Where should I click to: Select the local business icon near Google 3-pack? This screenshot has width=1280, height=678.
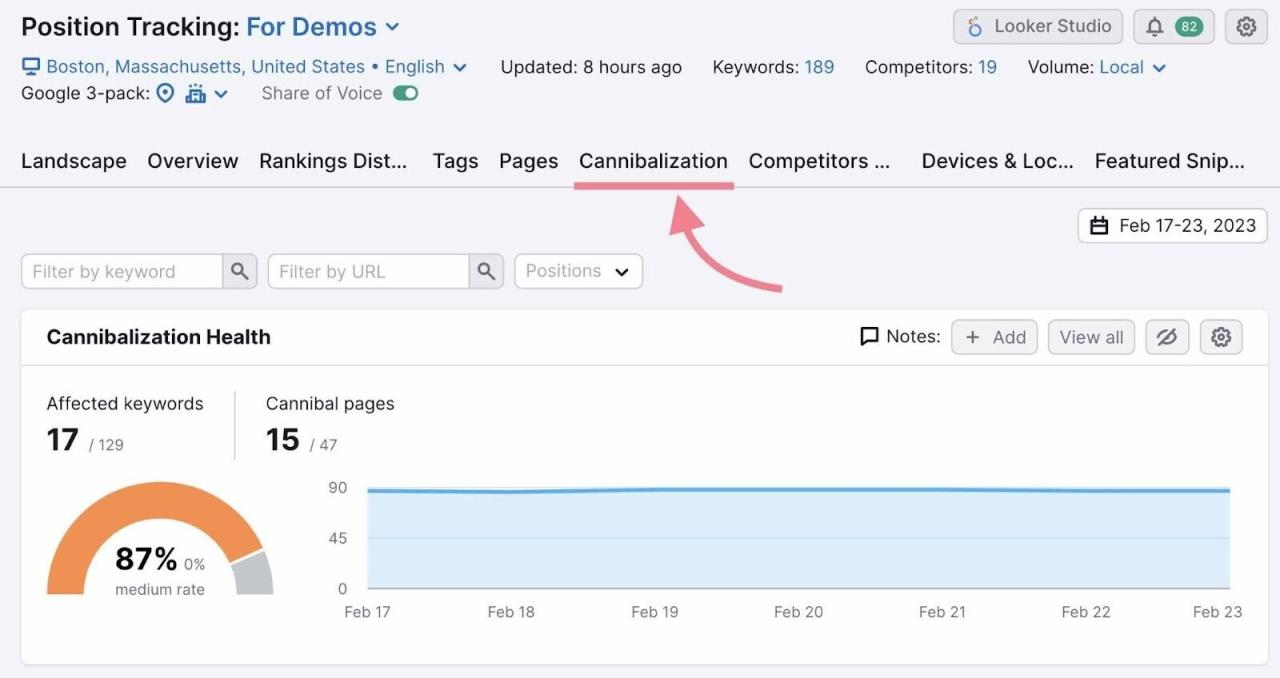coord(196,93)
